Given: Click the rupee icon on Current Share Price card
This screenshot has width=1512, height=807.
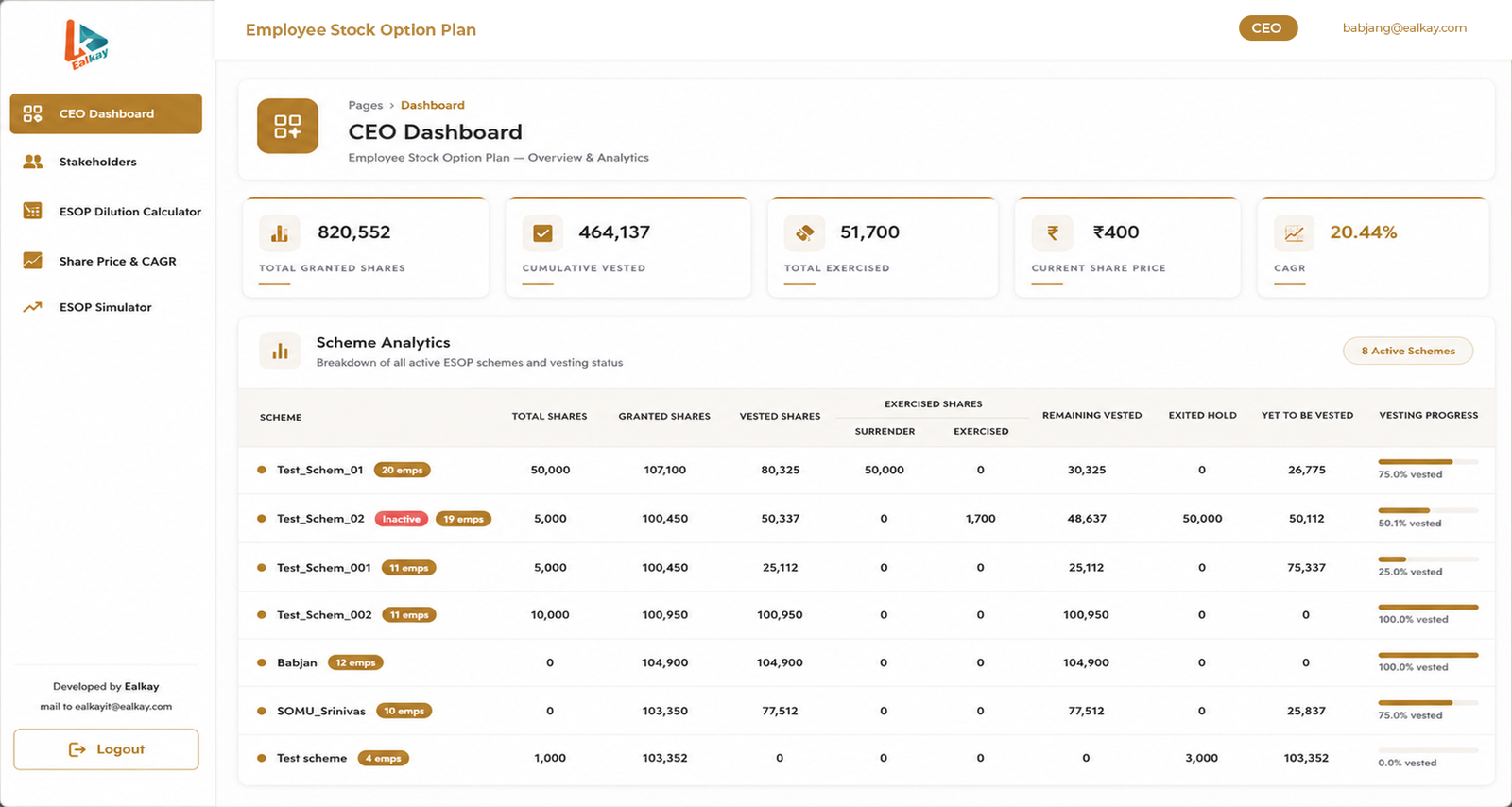Looking at the screenshot, I should [1052, 232].
